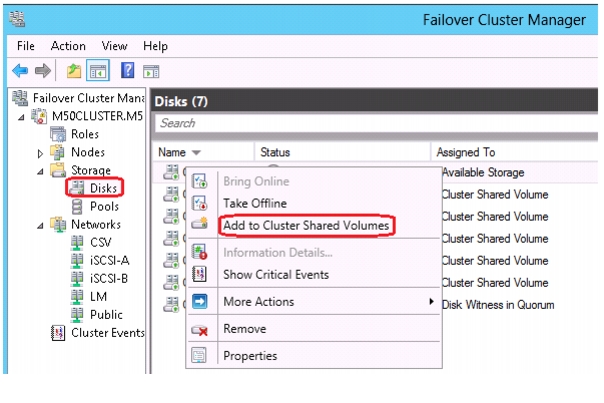Choose Properties from the context menu
Image resolution: width=604 pixels, height=403 pixels.
(250, 356)
